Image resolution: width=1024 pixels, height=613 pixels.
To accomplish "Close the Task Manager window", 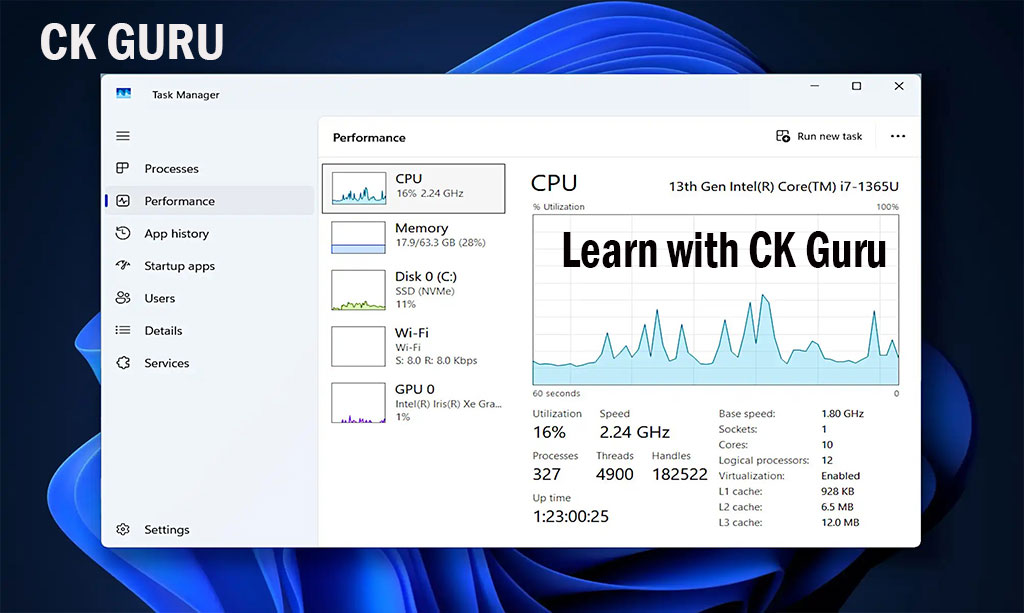I will (x=899, y=86).
